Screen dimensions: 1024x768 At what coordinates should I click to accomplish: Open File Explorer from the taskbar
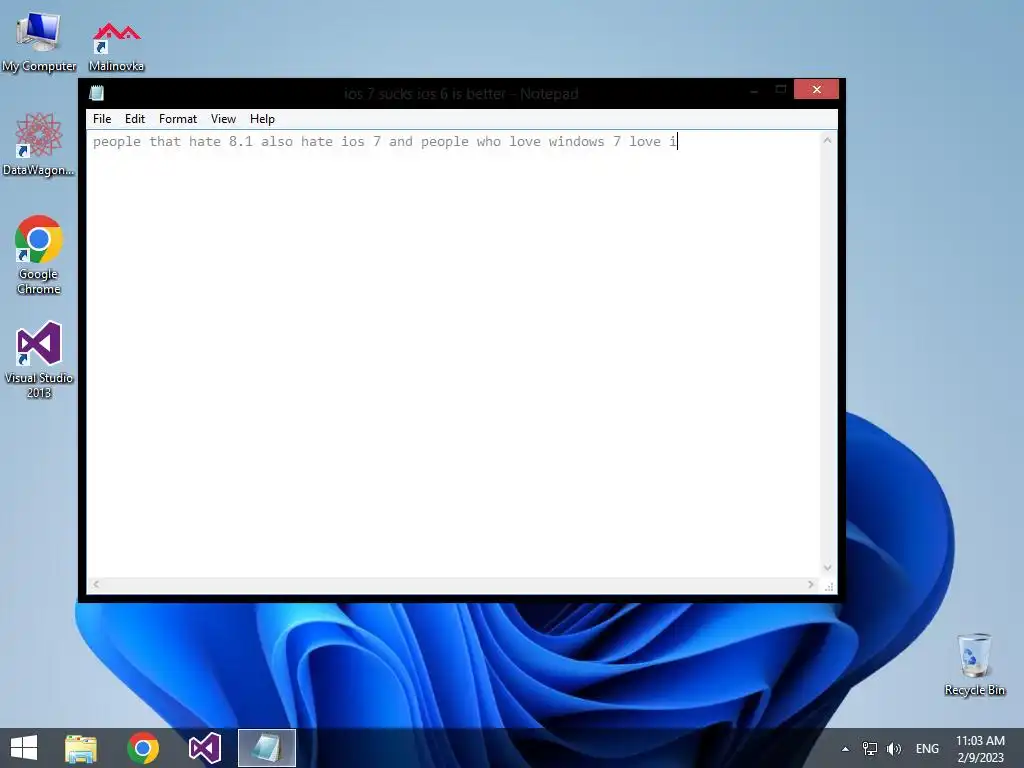pos(81,748)
